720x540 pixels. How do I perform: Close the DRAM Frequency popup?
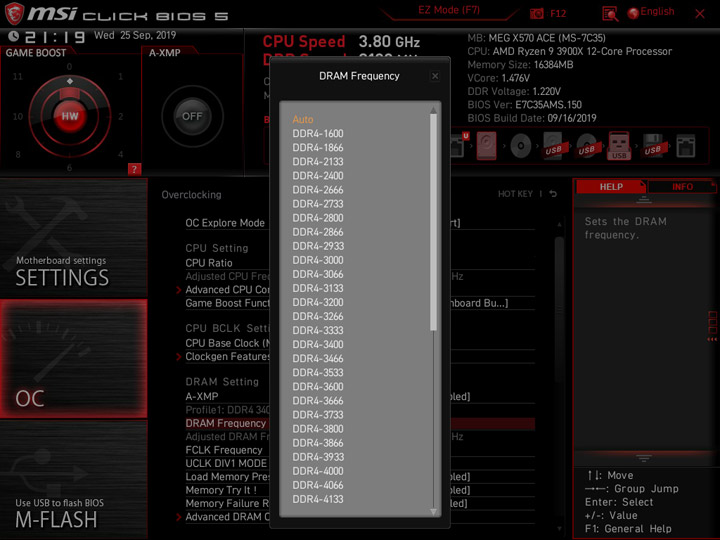coord(435,76)
